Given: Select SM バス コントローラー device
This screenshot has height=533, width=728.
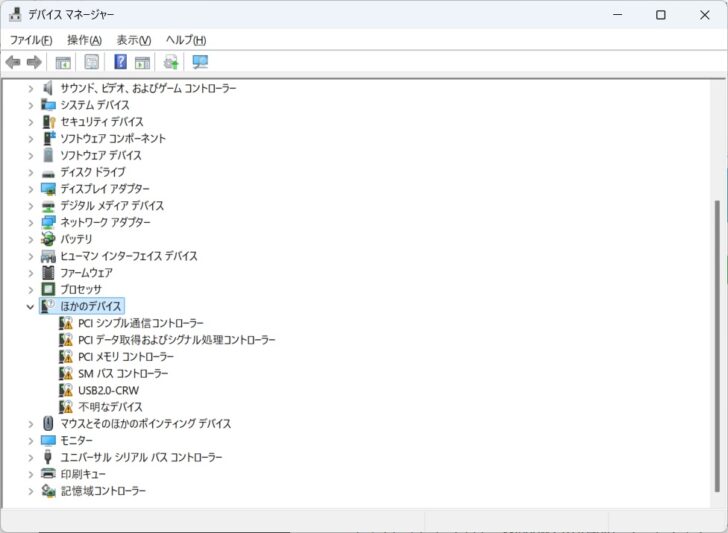Looking at the screenshot, I should point(123,373).
